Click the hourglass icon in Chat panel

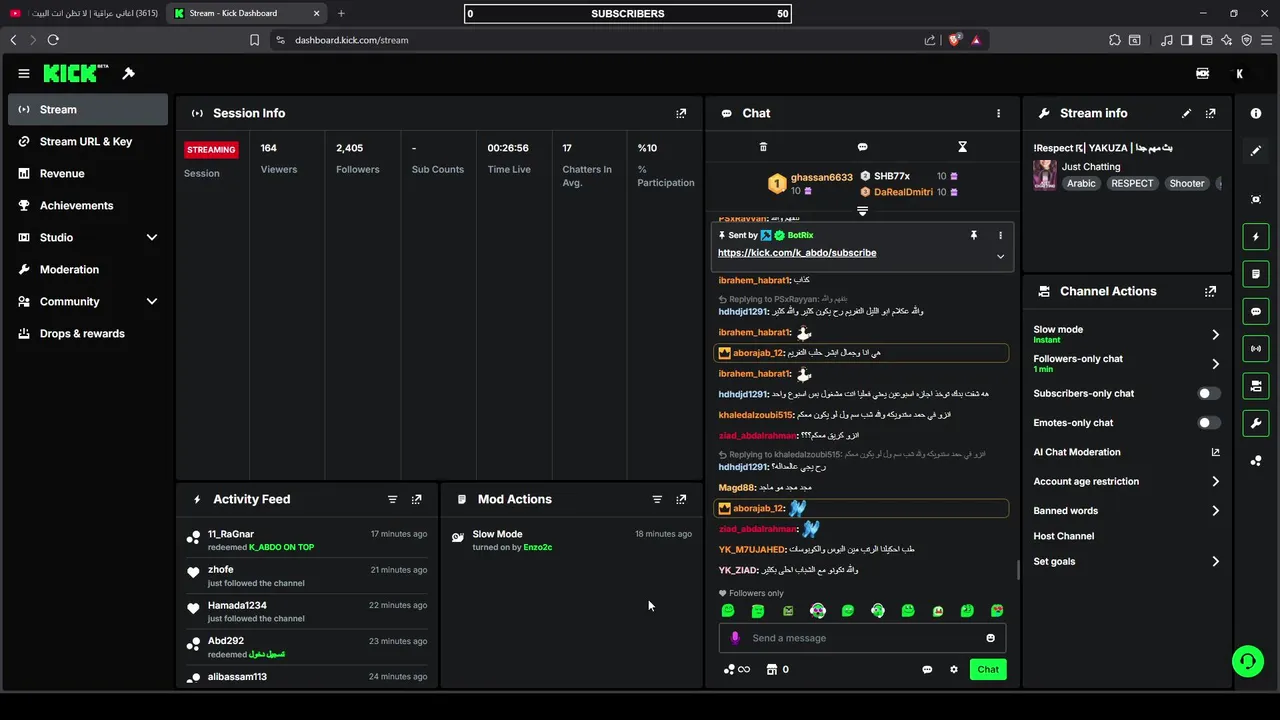[x=962, y=147]
